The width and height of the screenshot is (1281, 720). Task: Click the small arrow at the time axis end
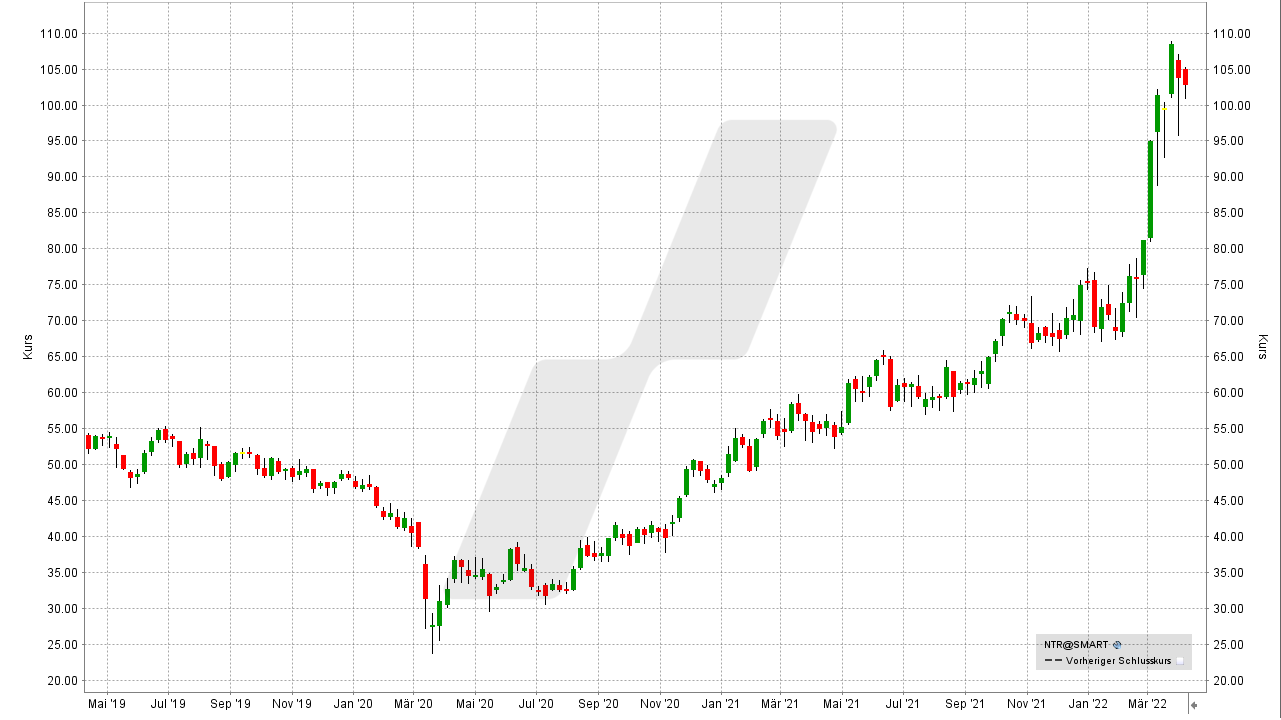[x=1192, y=705]
